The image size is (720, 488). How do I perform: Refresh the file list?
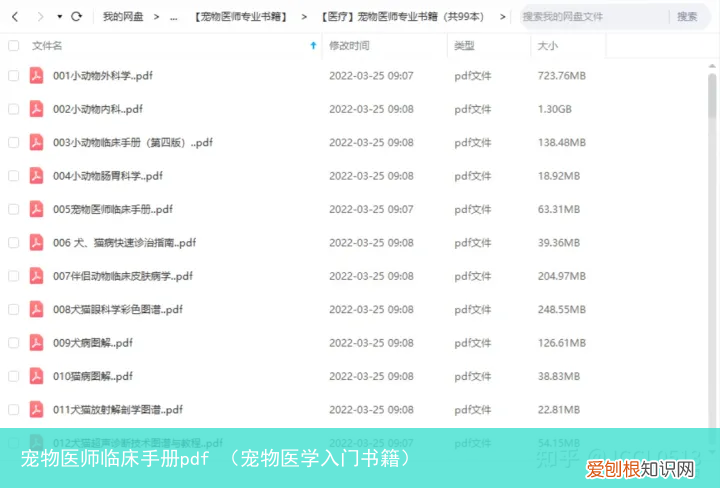[x=76, y=17]
